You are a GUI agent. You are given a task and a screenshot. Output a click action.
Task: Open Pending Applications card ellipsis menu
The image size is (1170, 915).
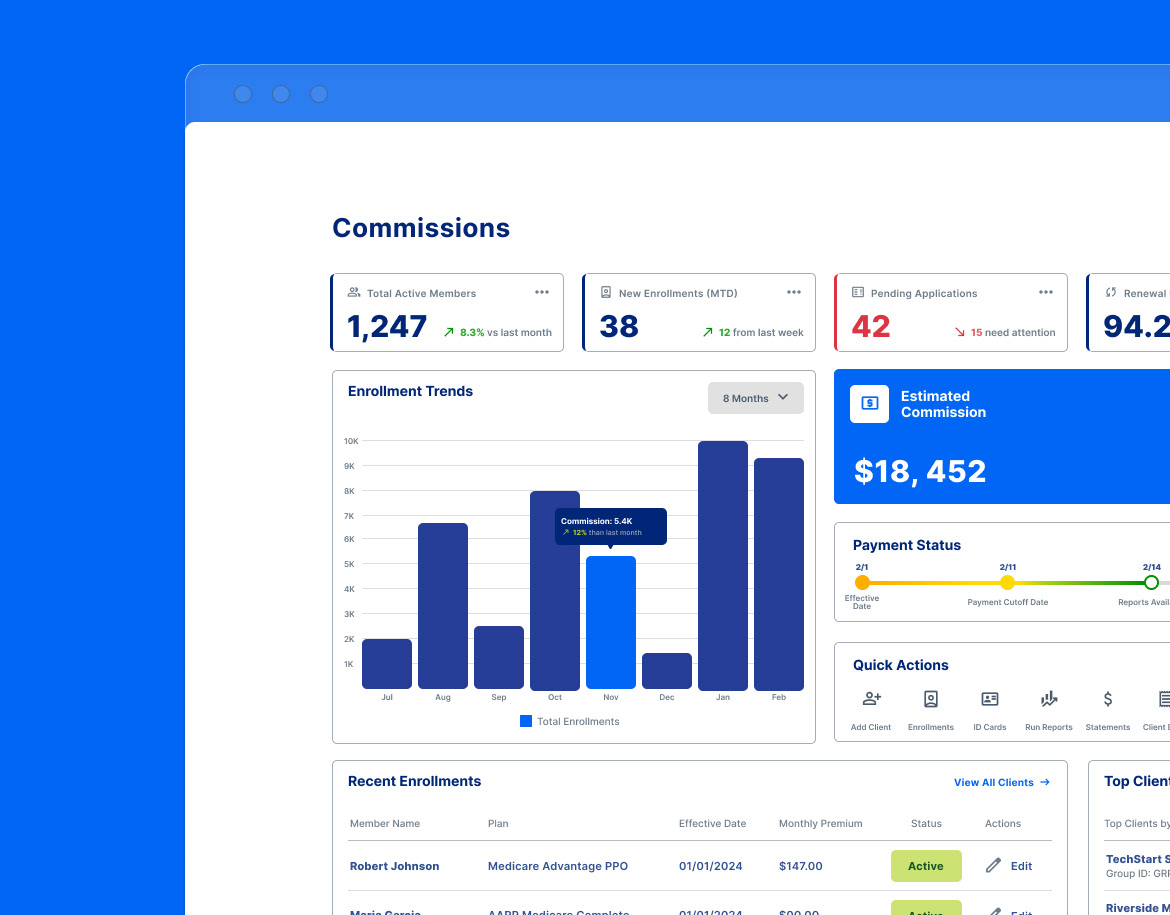coord(1046,293)
